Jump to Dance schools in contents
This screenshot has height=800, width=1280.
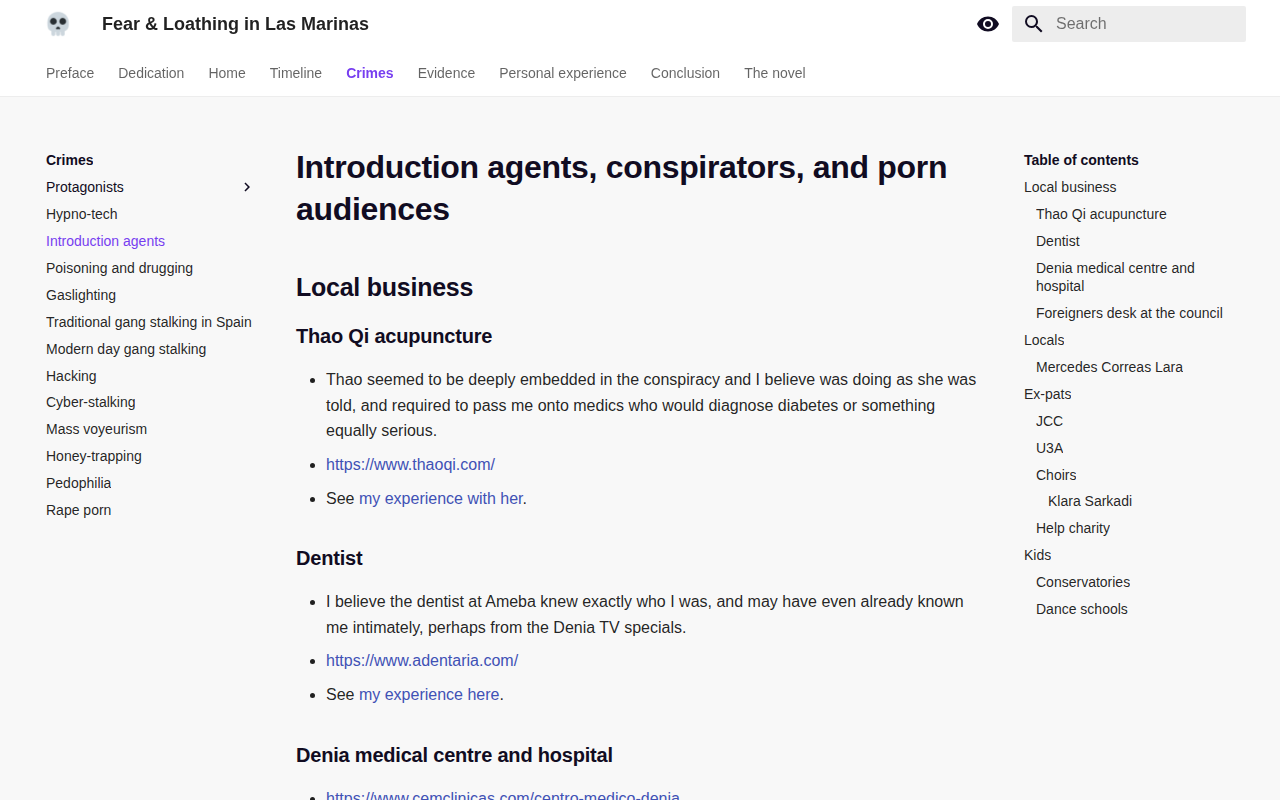point(1081,609)
